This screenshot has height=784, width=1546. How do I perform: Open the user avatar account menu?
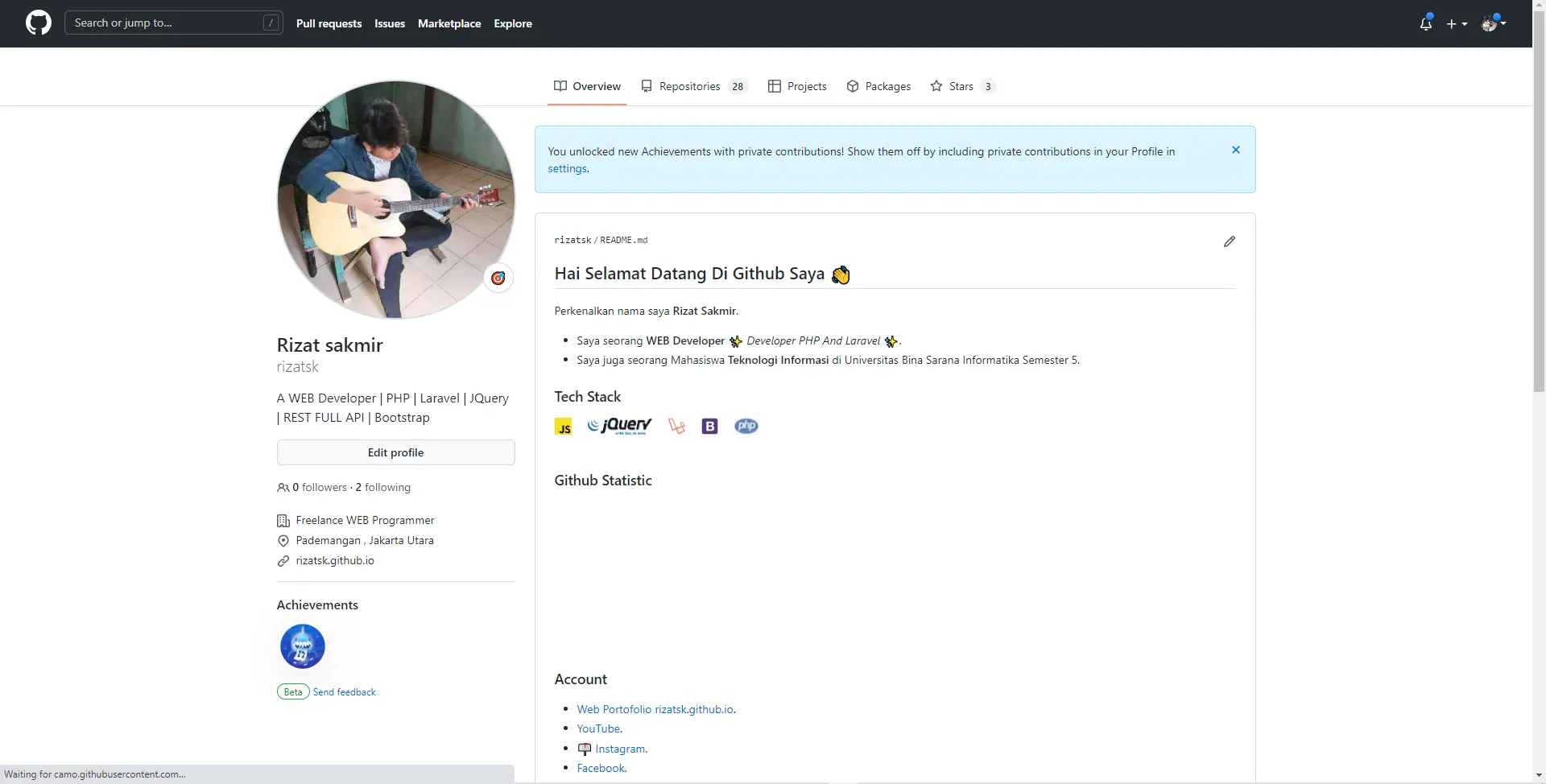coord(1494,23)
